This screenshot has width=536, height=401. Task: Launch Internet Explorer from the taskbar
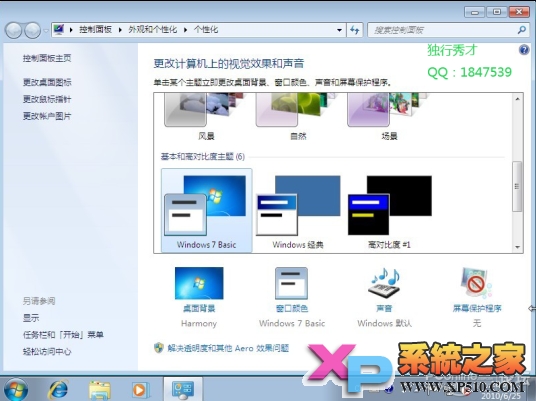(x=58, y=389)
